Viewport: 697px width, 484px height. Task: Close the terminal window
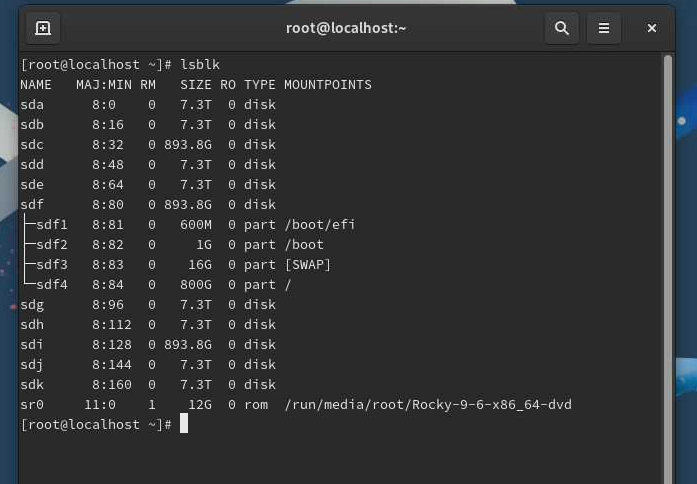click(652, 28)
